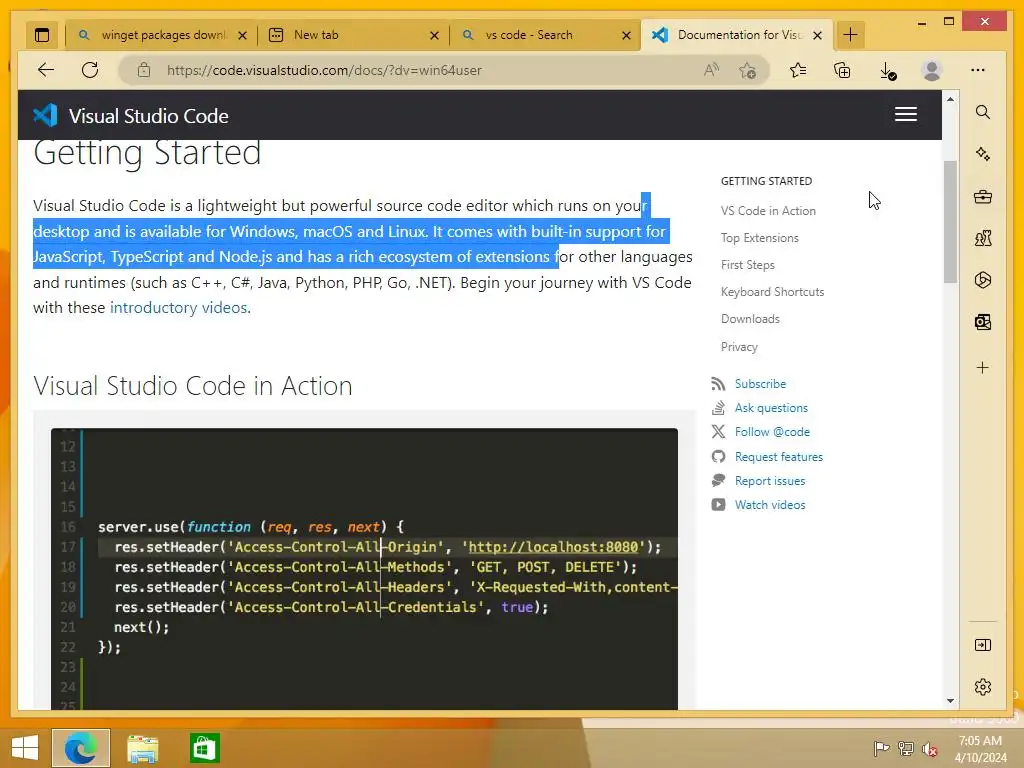Image resolution: width=1024 pixels, height=768 pixels.
Task: Open the sidebar Search icon
Action: point(983,112)
